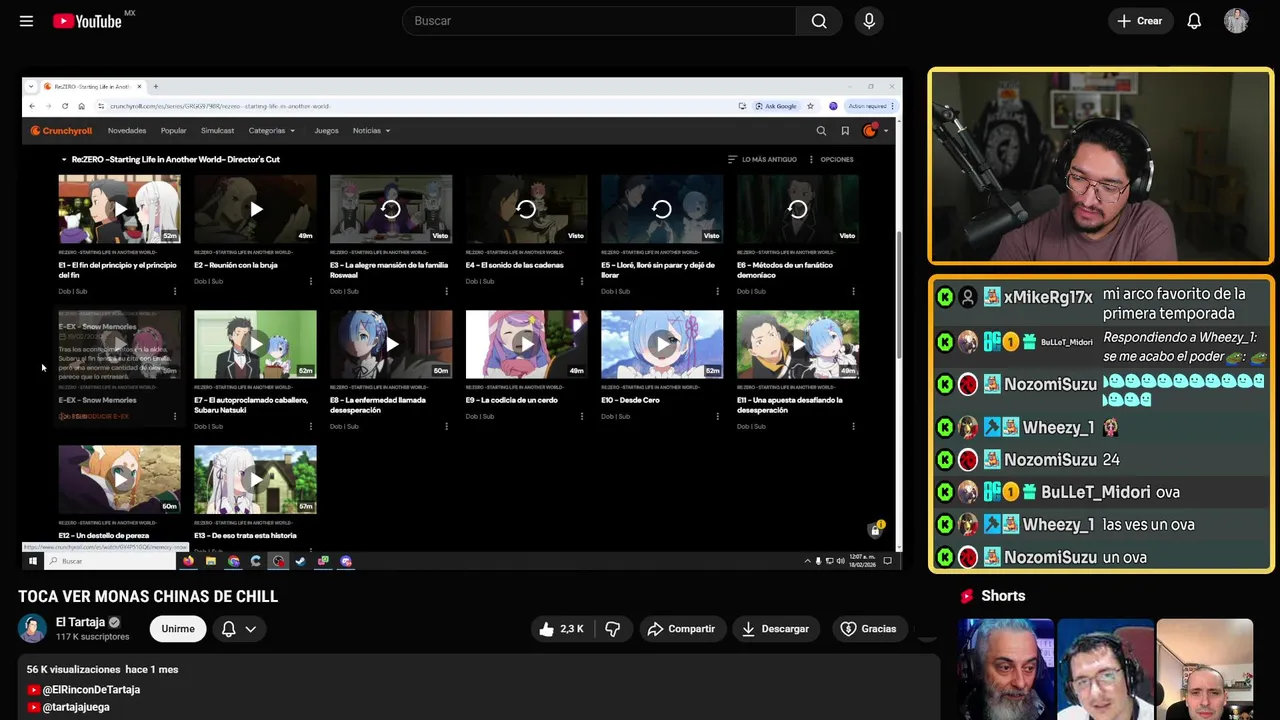Image resolution: width=1280 pixels, height=720 pixels.
Task: Click the magnifier search button
Action: click(x=819, y=21)
